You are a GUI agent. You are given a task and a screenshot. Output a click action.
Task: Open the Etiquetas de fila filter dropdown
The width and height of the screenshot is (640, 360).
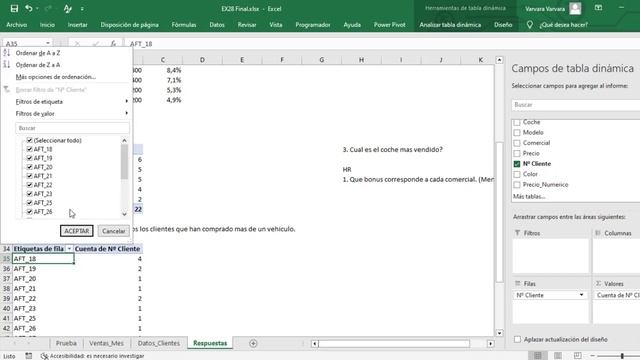(69, 249)
